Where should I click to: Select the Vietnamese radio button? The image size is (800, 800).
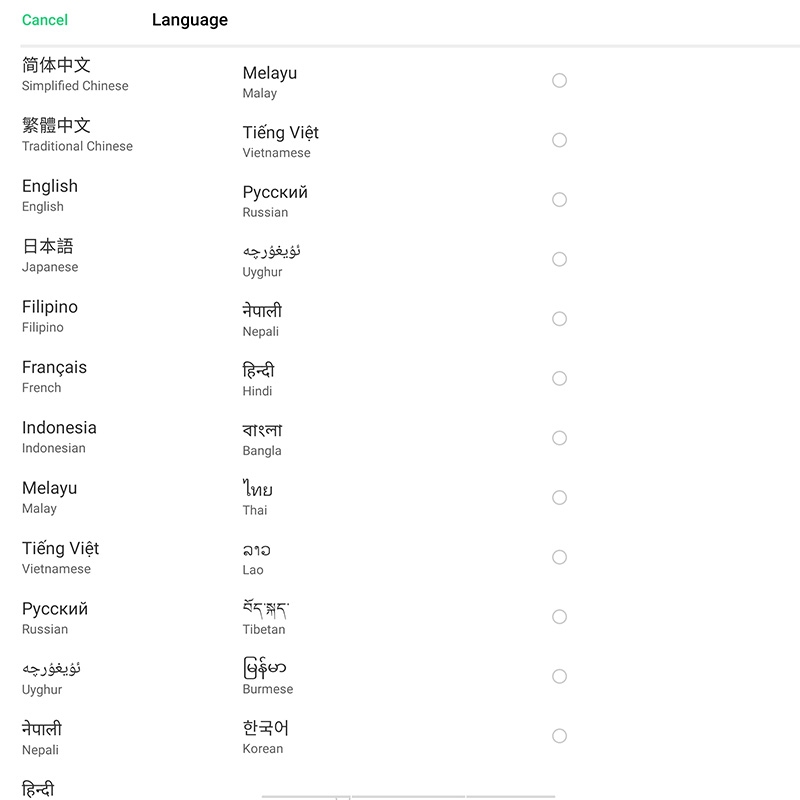pos(559,140)
